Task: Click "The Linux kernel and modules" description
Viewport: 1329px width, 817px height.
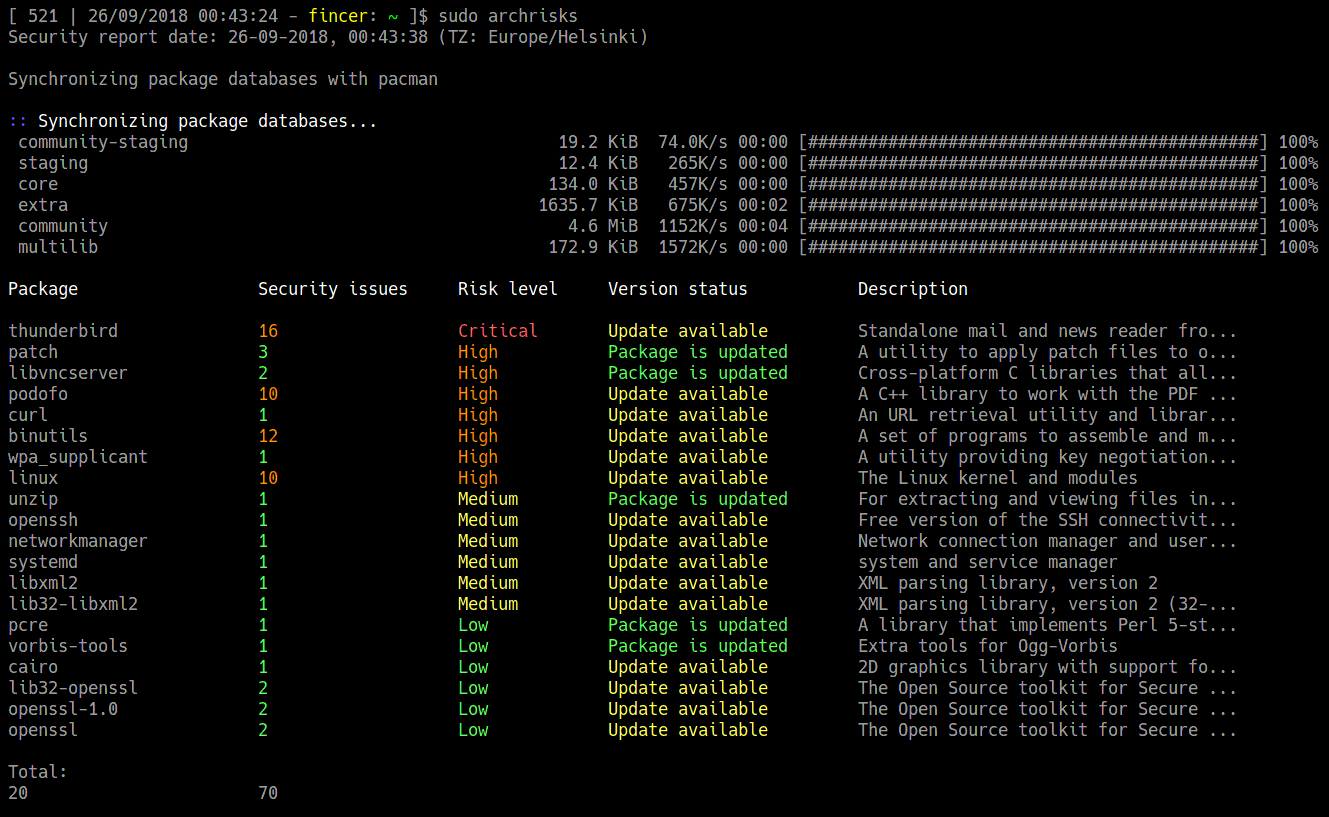Action: 998,478
